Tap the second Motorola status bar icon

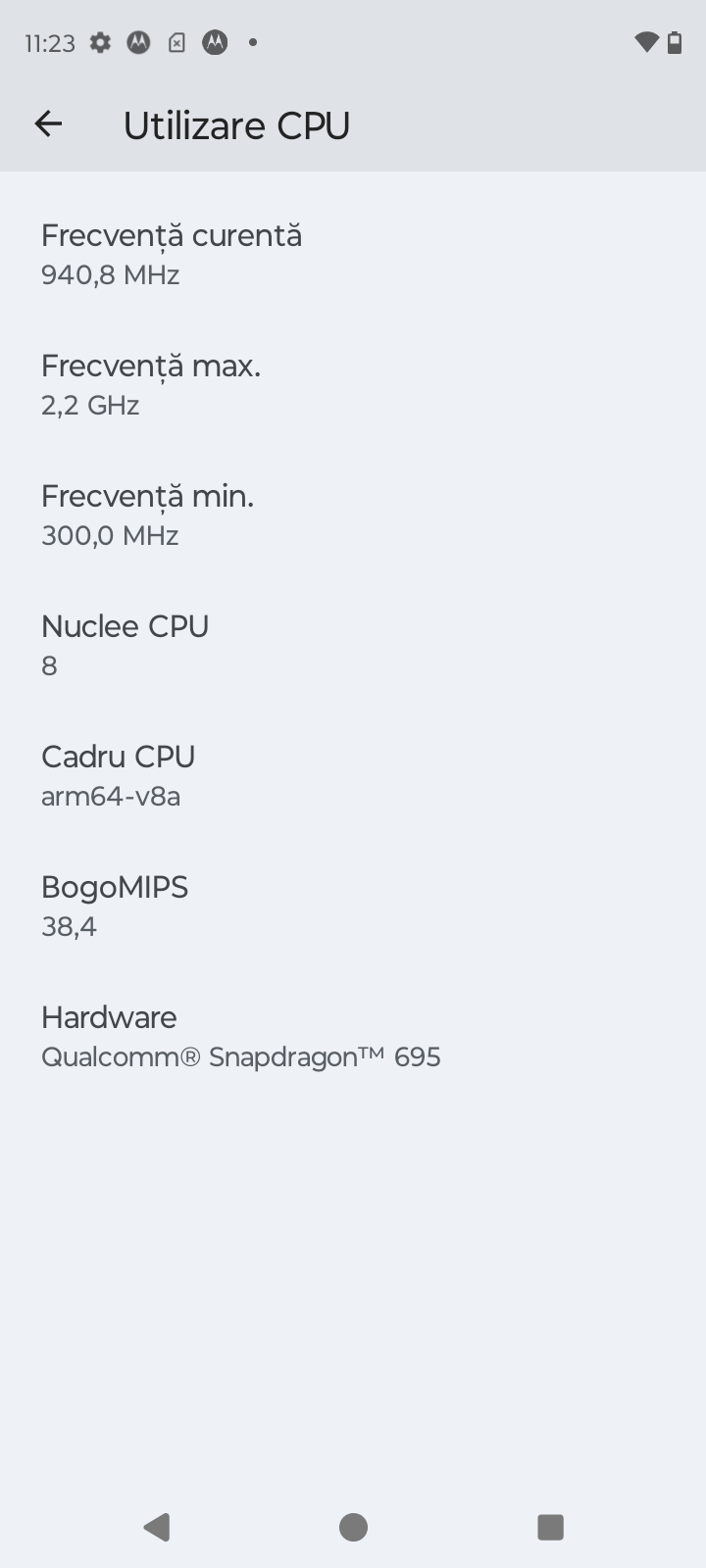tap(215, 42)
